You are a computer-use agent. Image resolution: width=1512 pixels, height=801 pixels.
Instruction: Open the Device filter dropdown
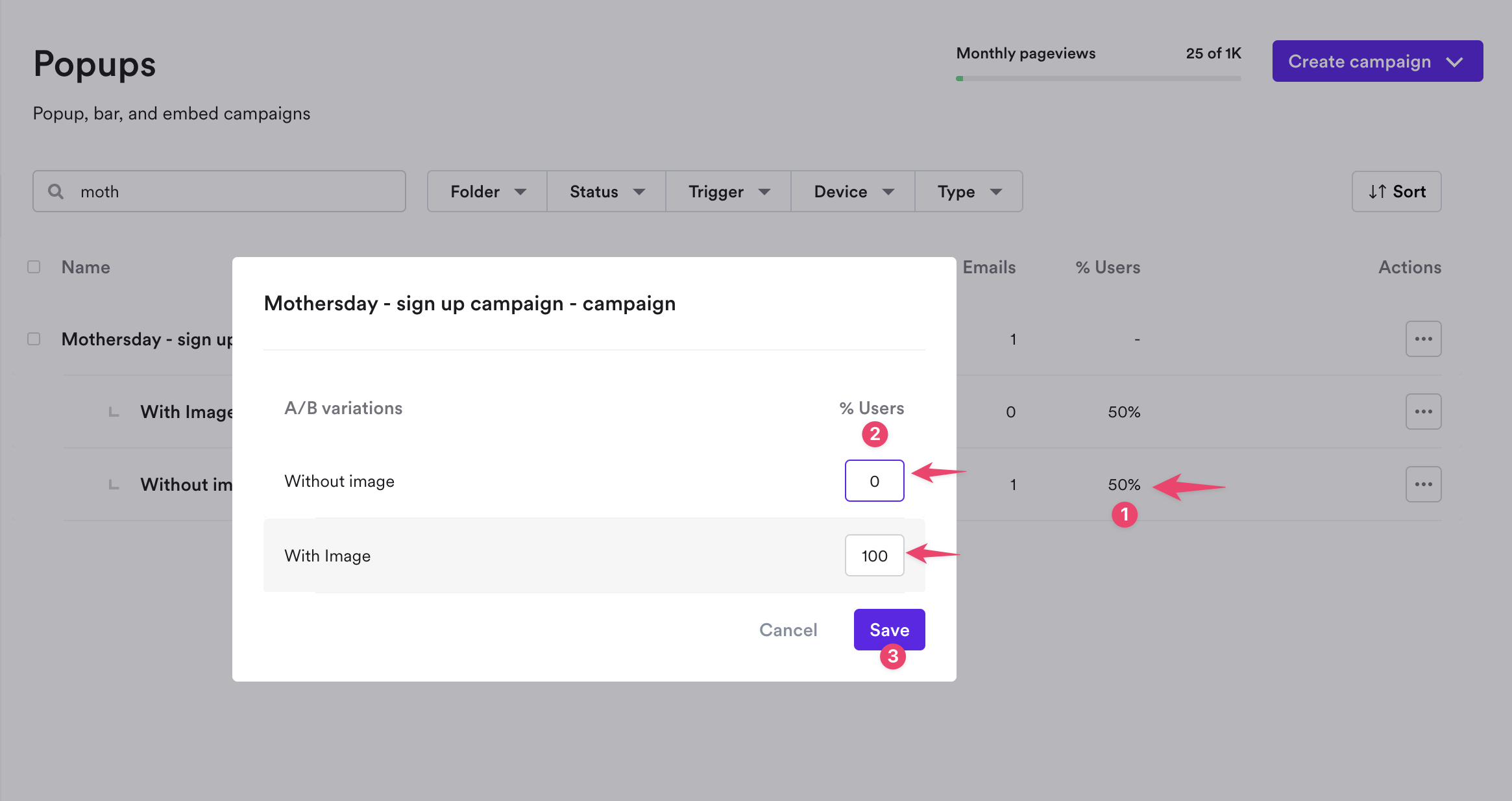click(x=853, y=191)
